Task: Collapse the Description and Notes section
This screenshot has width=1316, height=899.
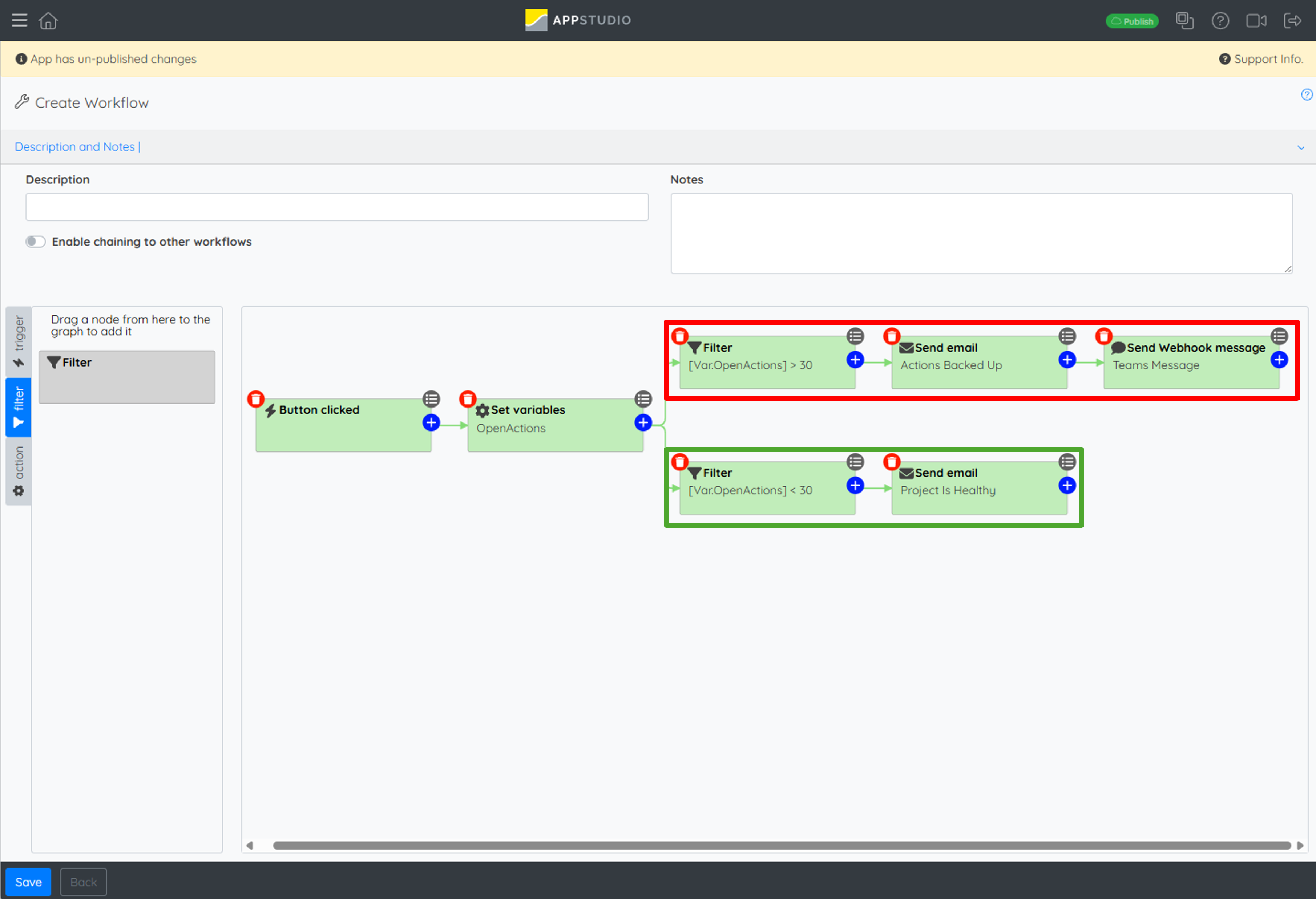Action: coord(1301,147)
